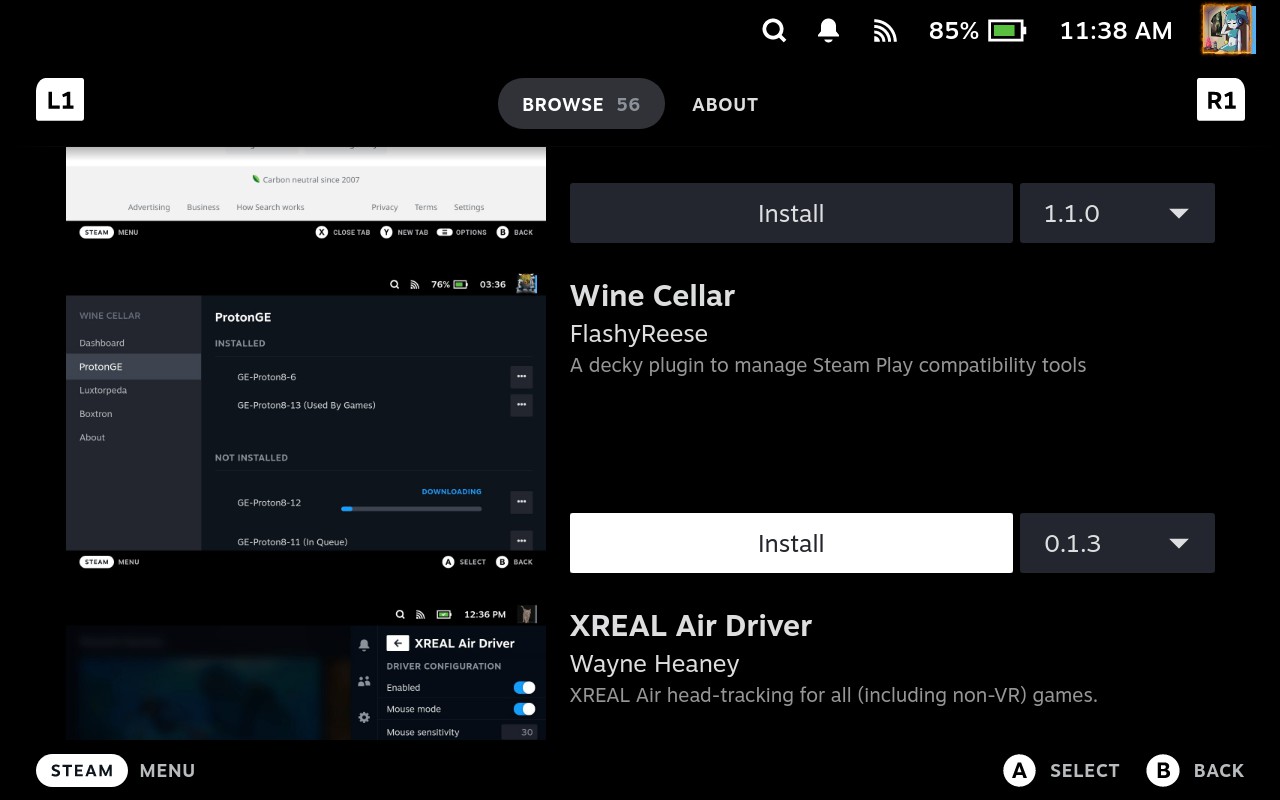This screenshot has height=800, width=1280.
Task: Click the battery indicator icon
Action: pyautogui.click(x=1007, y=31)
